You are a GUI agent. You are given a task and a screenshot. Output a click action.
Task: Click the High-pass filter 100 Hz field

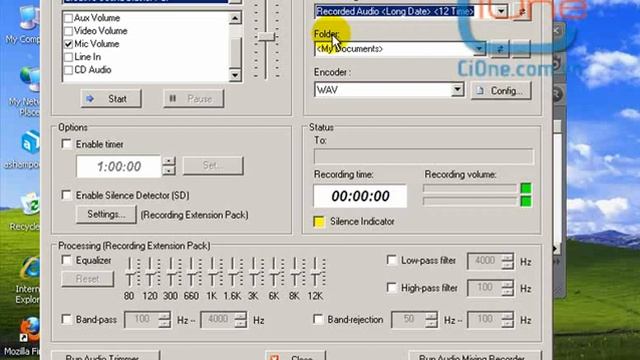point(484,288)
